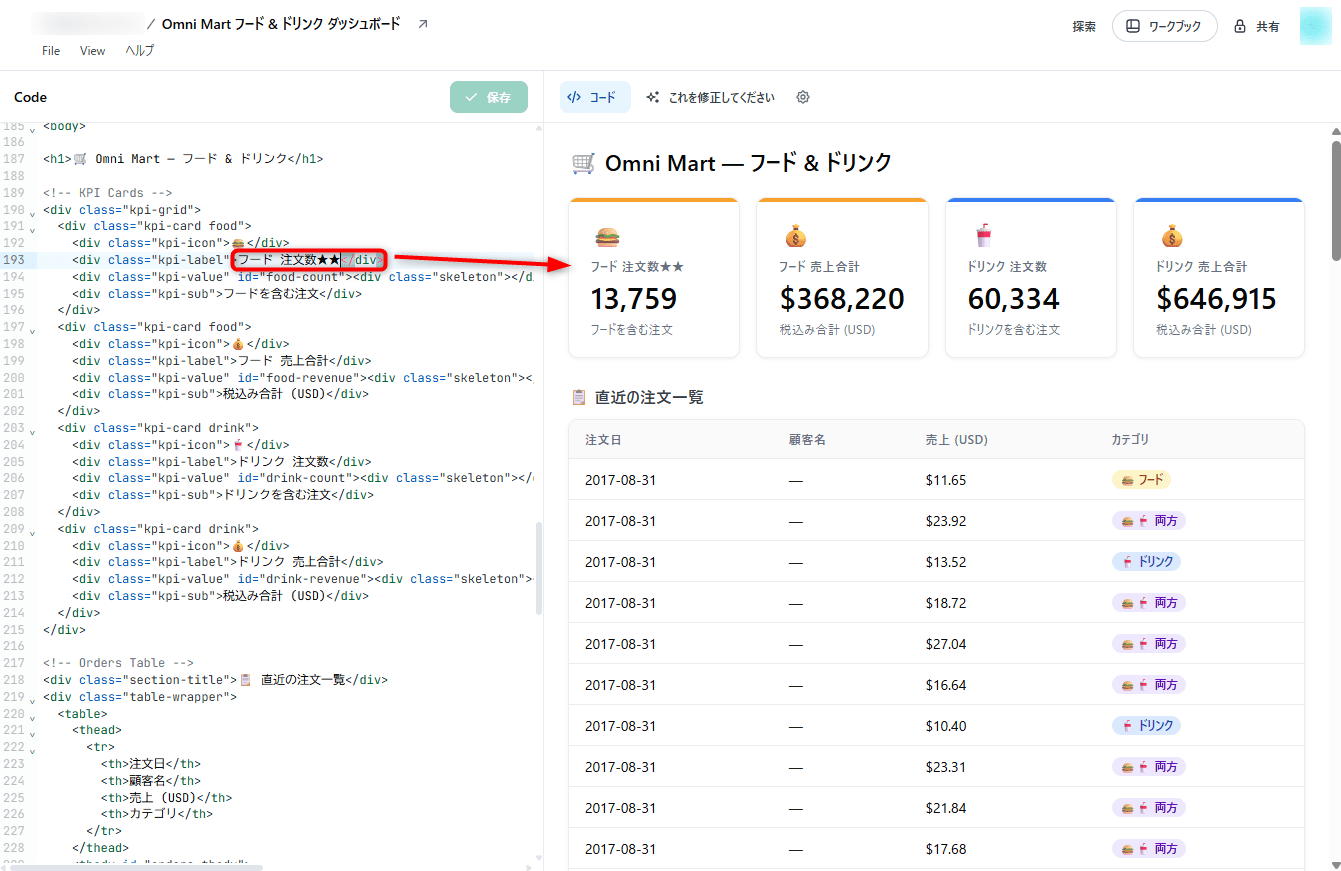Click the hamburger icon in フード 注文数 card

pos(607,237)
